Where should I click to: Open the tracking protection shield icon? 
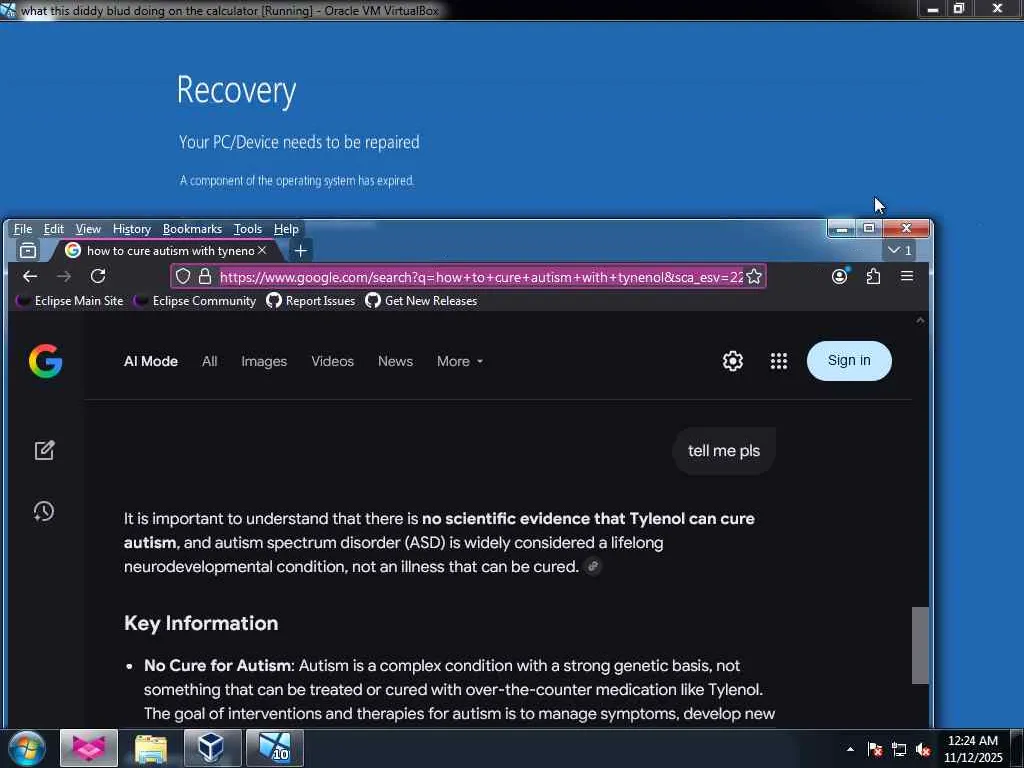(x=183, y=276)
